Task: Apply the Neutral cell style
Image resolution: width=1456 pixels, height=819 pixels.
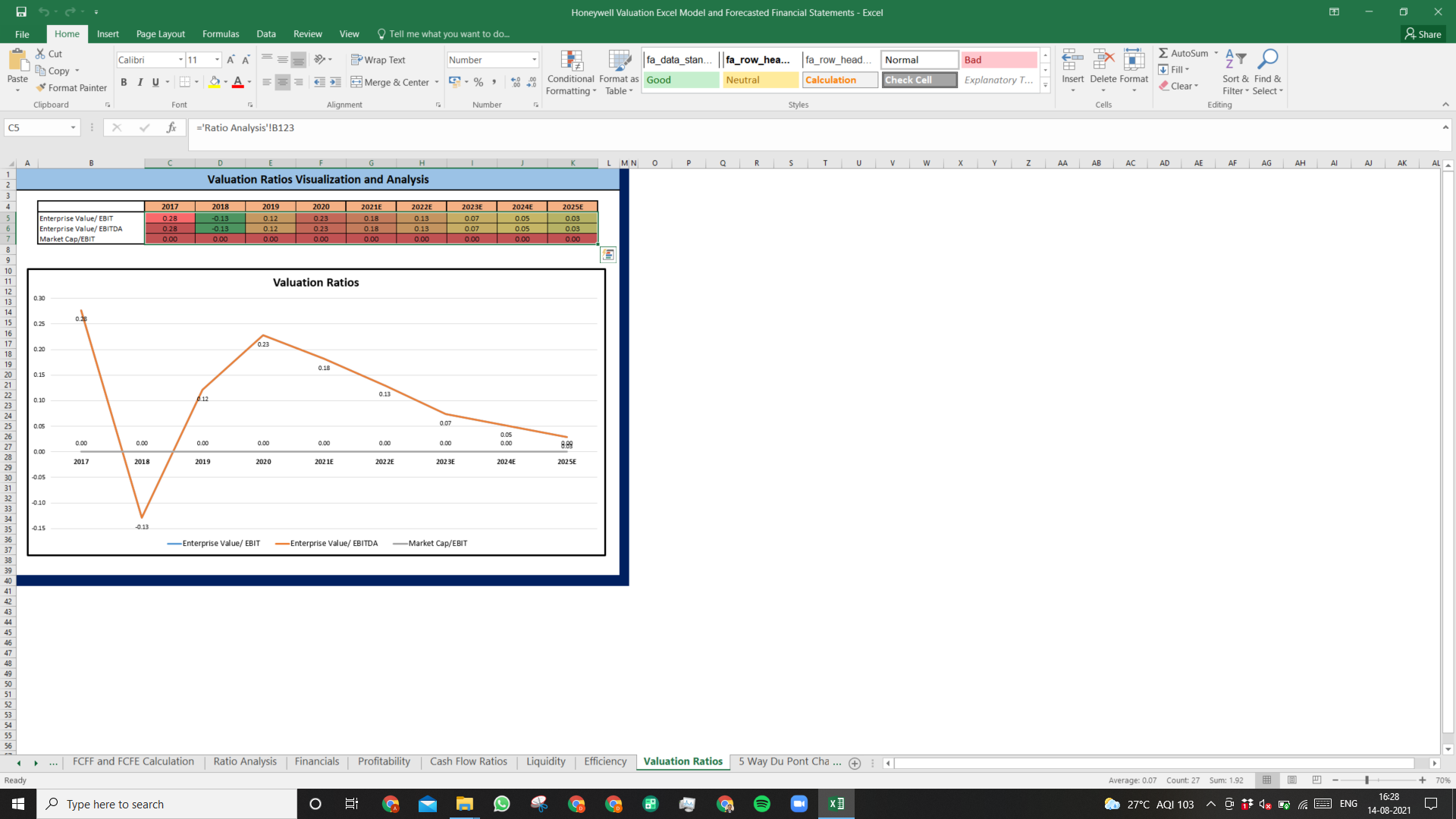Action: point(761,80)
